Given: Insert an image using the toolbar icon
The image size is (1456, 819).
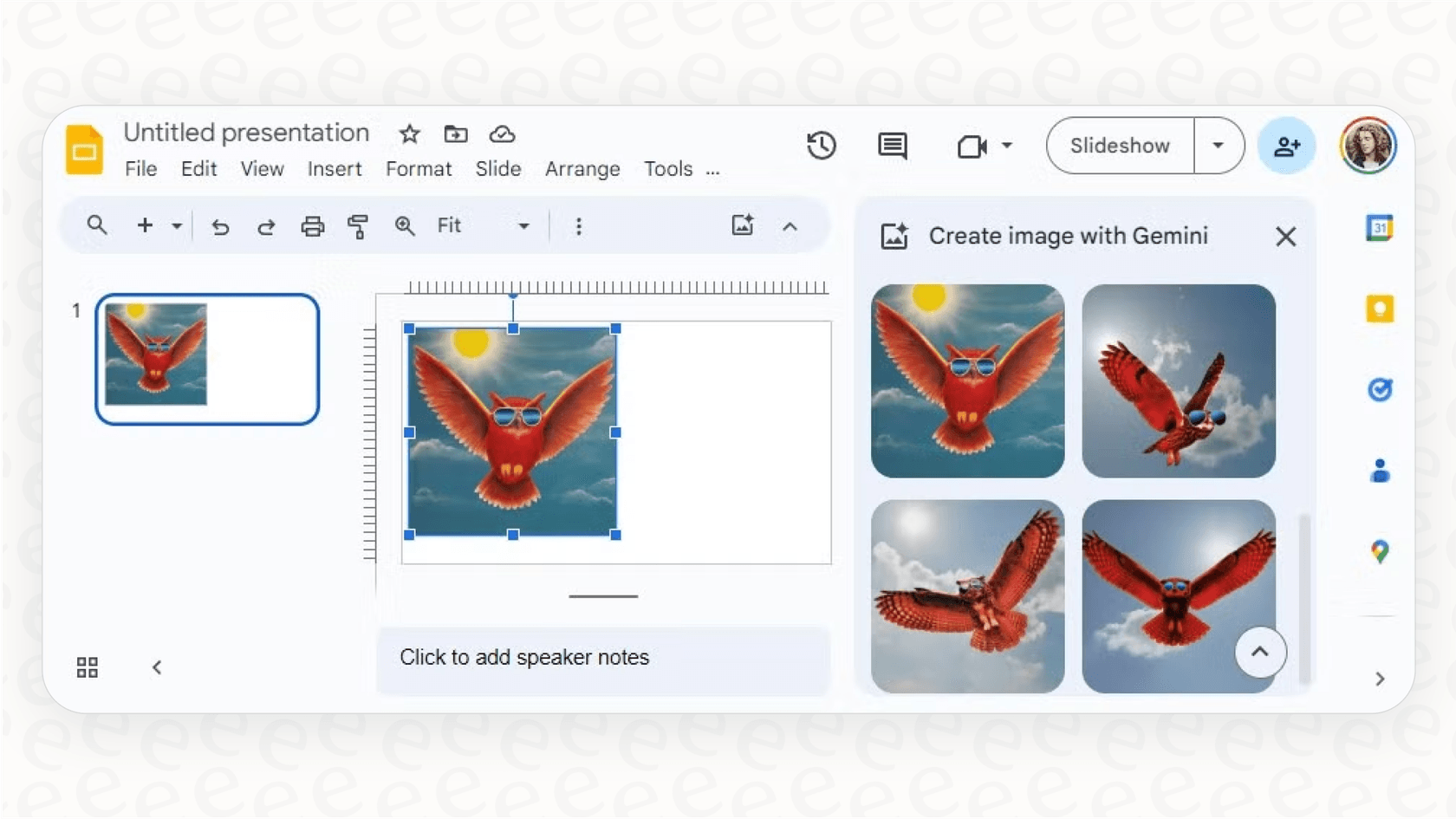Looking at the screenshot, I should (x=742, y=224).
